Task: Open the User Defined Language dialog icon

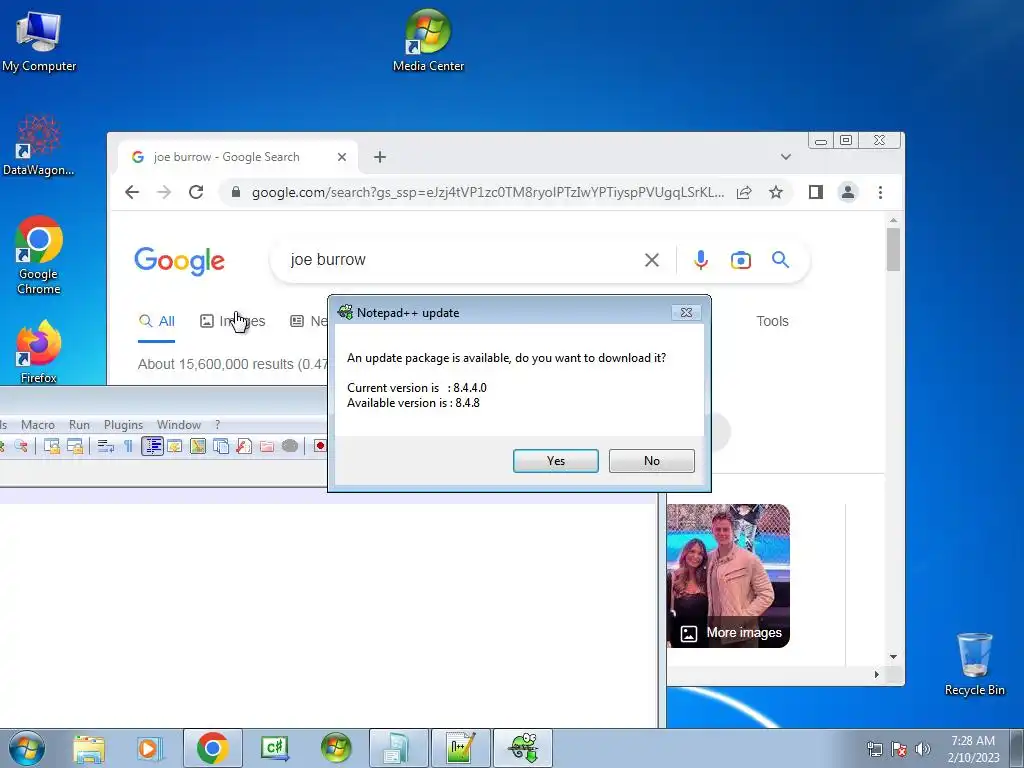Action: pos(174,446)
